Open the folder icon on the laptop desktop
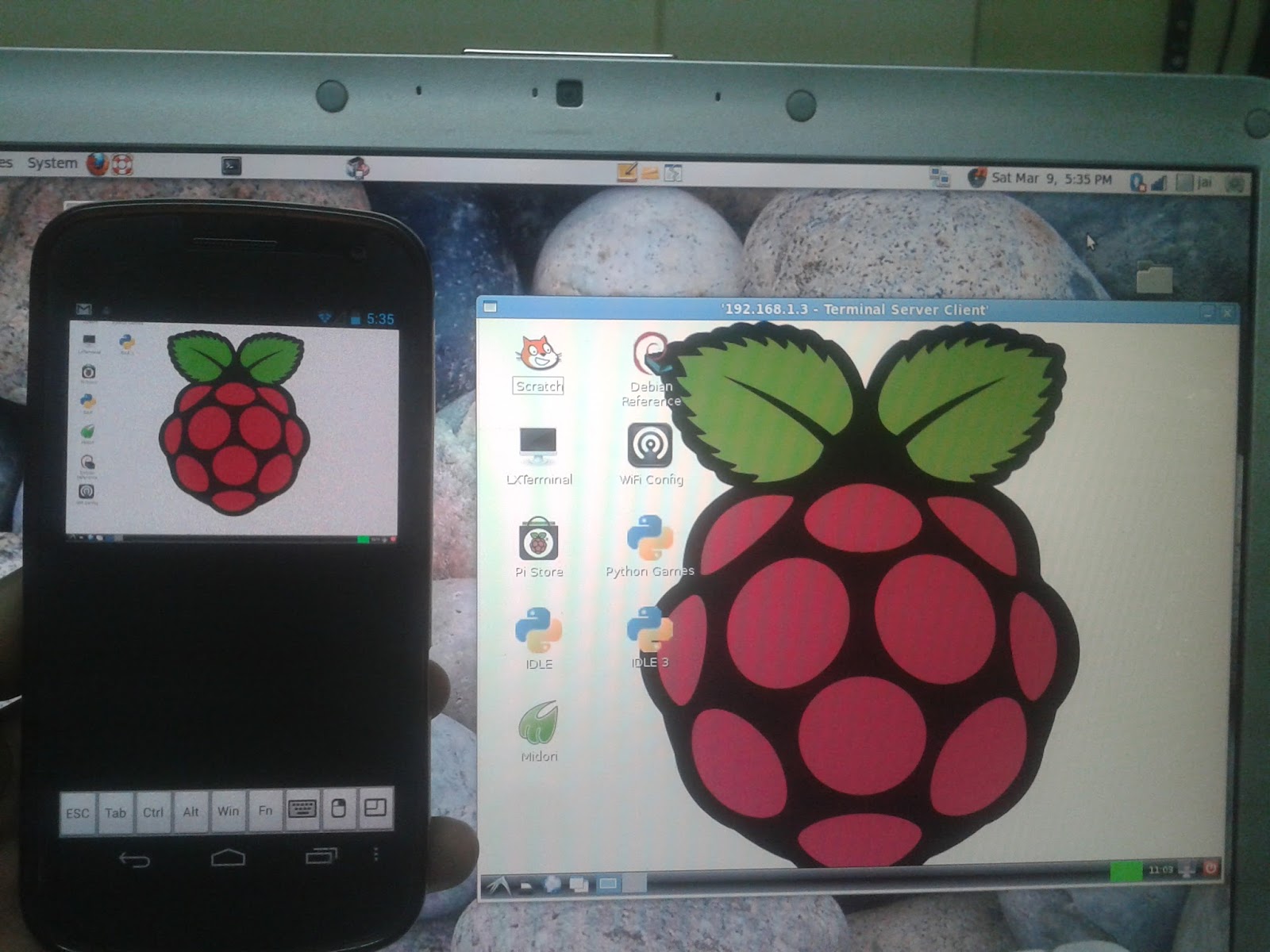1270x952 pixels. click(1154, 278)
